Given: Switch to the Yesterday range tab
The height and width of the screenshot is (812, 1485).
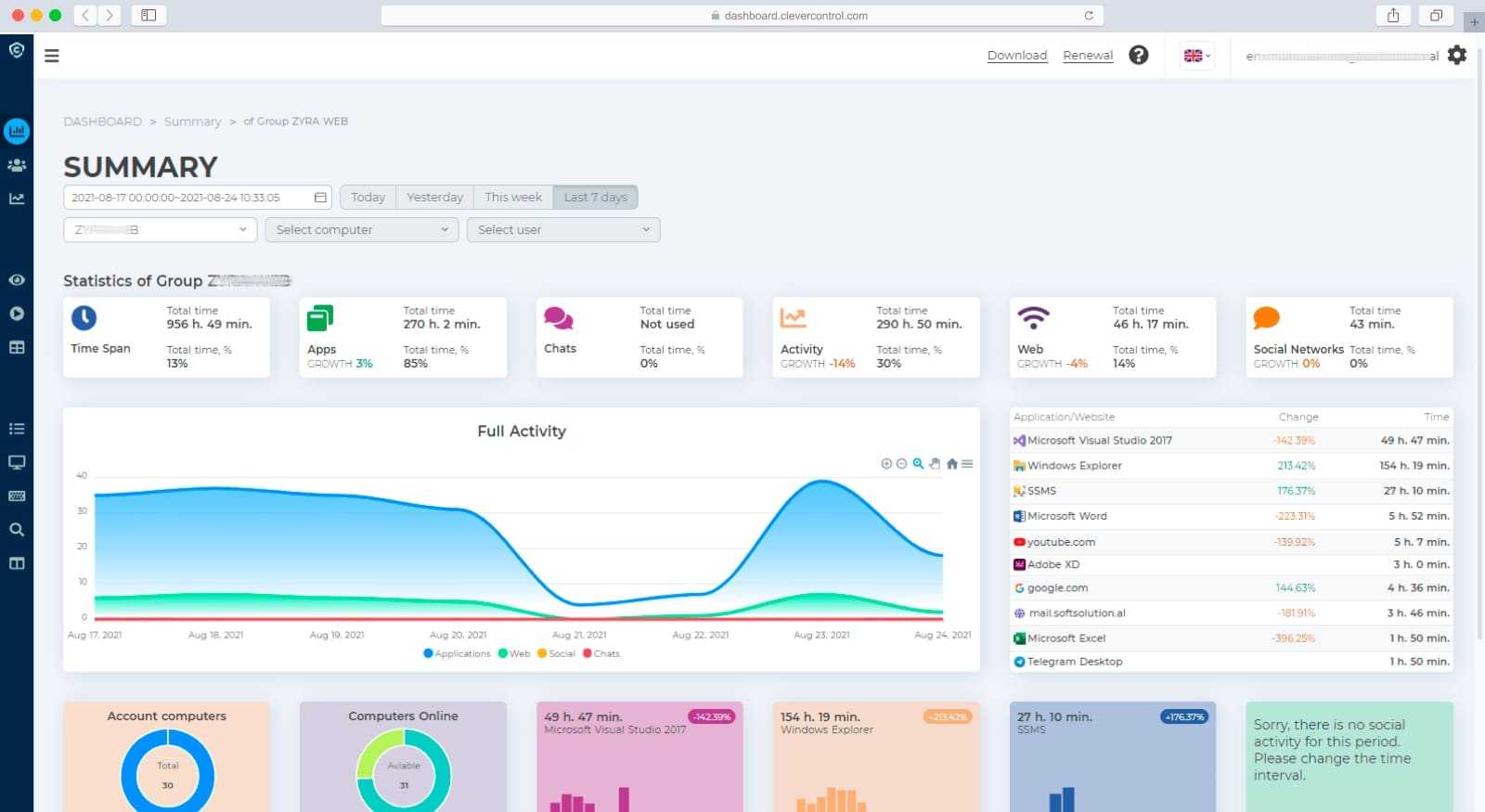Looking at the screenshot, I should point(434,198).
